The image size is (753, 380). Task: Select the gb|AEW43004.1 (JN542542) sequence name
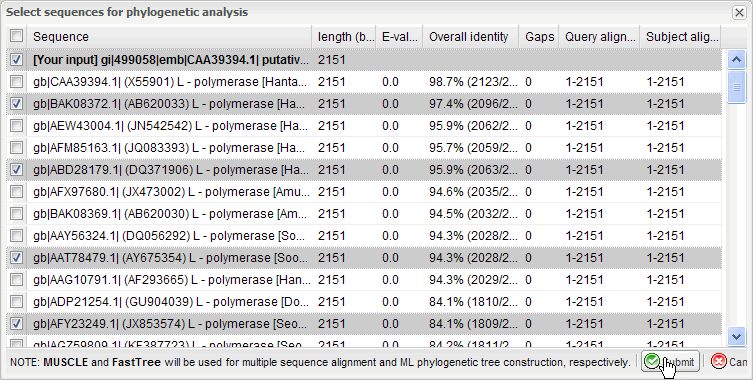[171, 126]
